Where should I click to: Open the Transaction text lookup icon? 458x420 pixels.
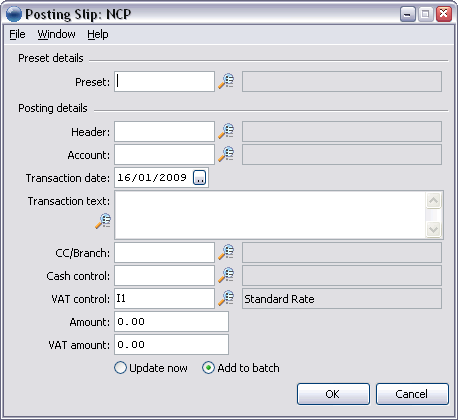[x=103, y=221]
